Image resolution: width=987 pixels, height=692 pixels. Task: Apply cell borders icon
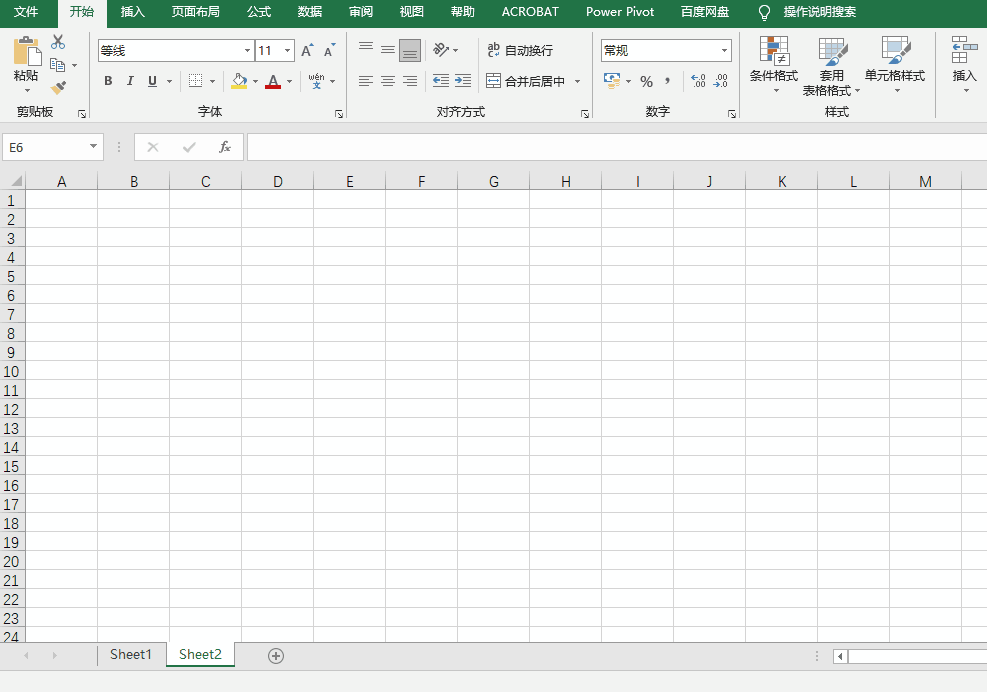196,81
